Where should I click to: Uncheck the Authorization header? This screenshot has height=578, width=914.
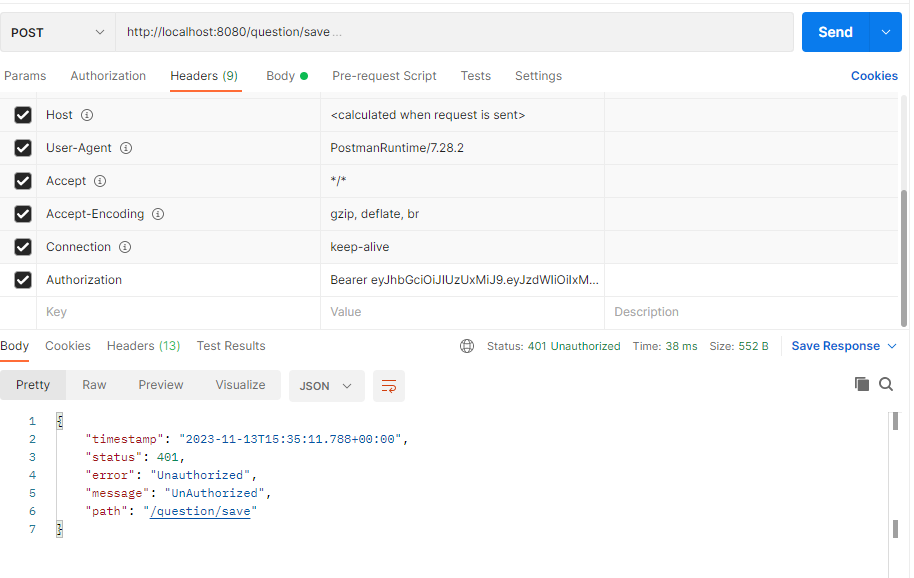[x=22, y=279]
